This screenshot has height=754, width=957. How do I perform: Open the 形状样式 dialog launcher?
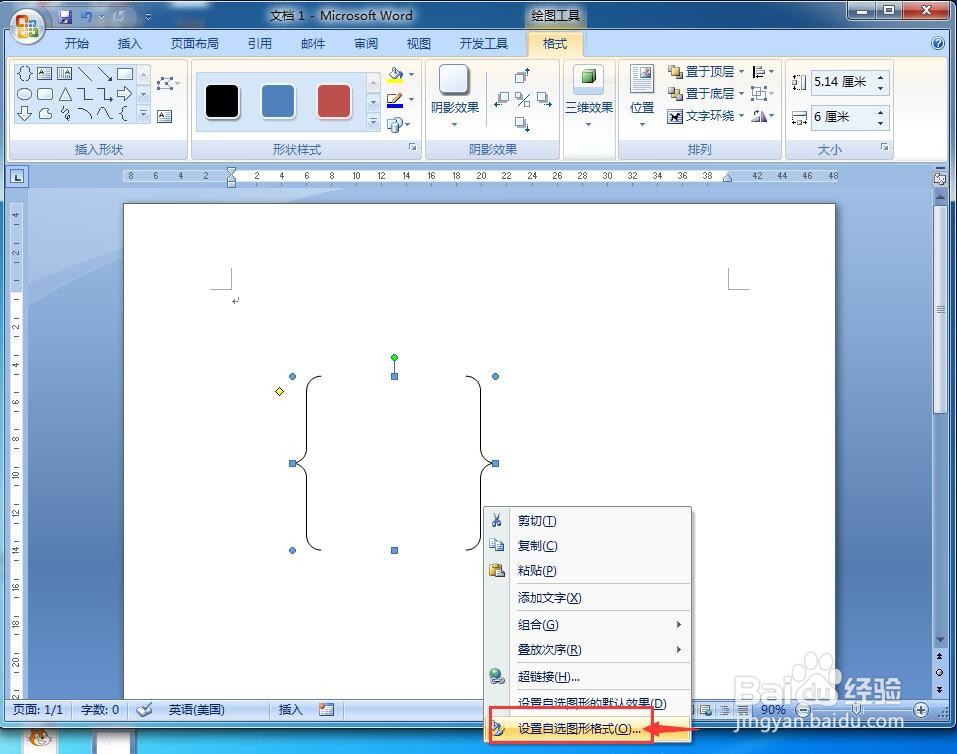[x=413, y=147]
